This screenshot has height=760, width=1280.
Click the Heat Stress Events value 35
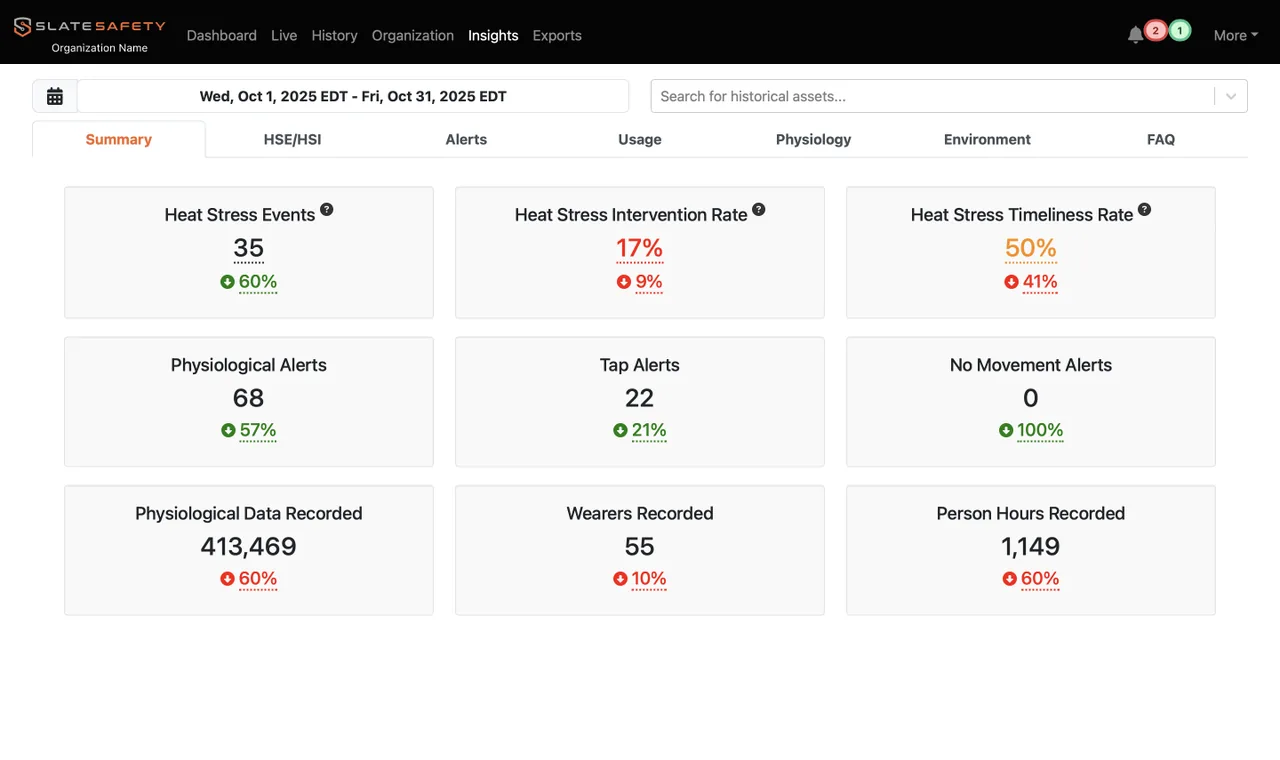249,248
